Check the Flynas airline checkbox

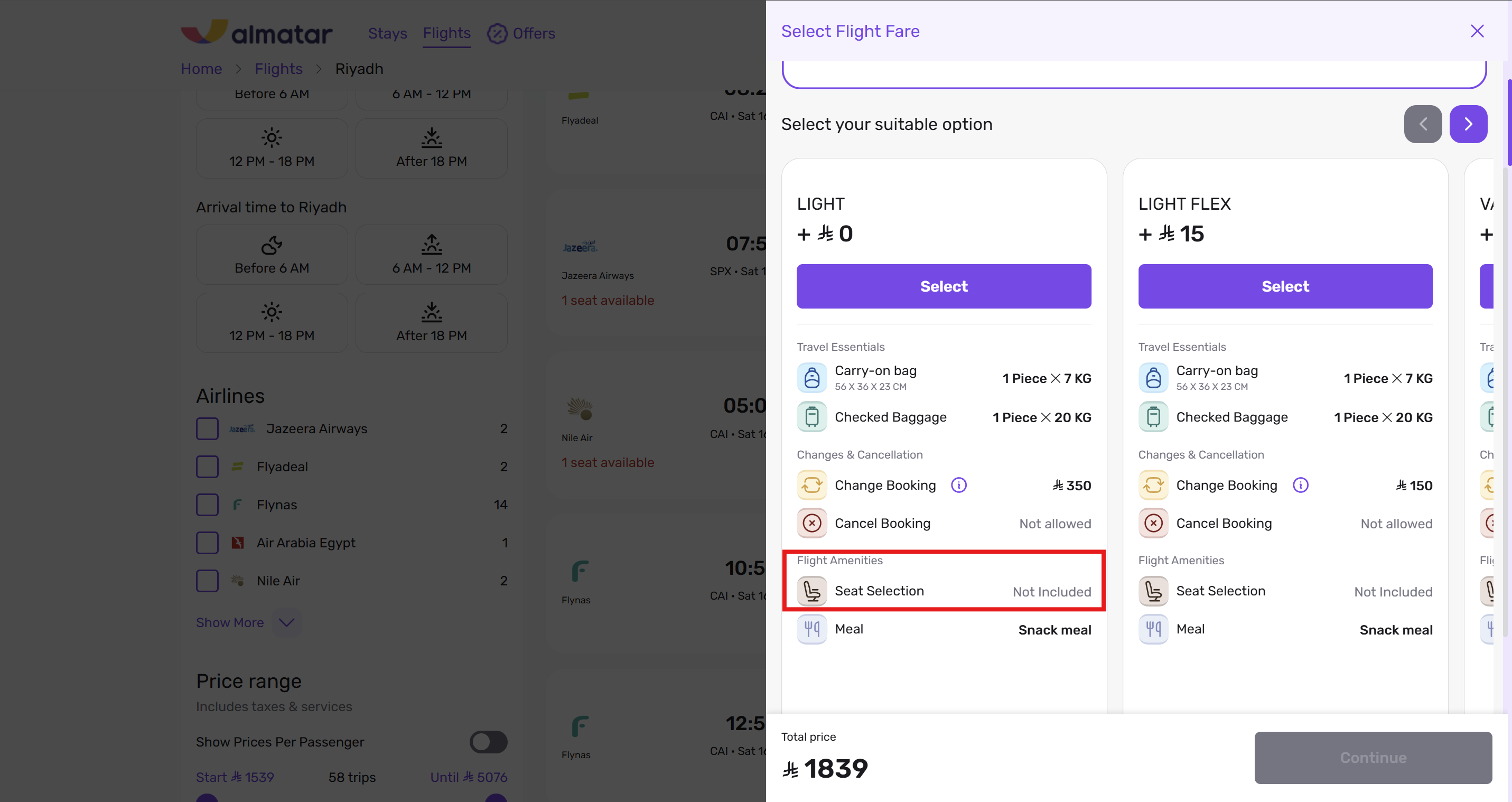pyautogui.click(x=207, y=505)
